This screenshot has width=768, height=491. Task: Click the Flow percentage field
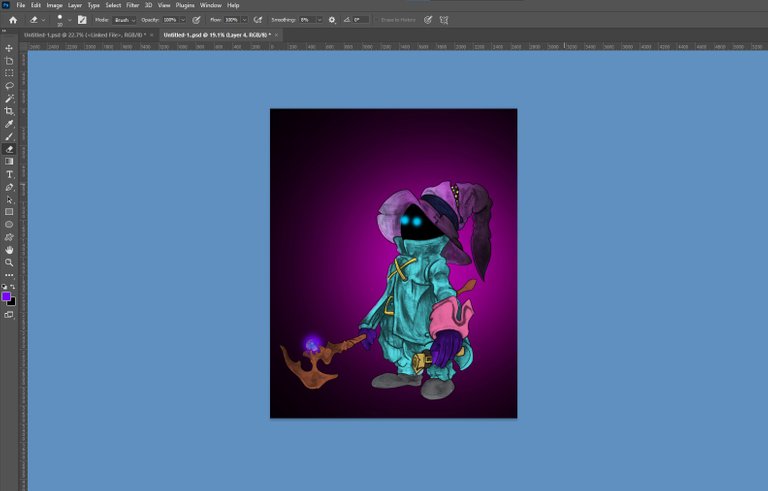pos(232,20)
